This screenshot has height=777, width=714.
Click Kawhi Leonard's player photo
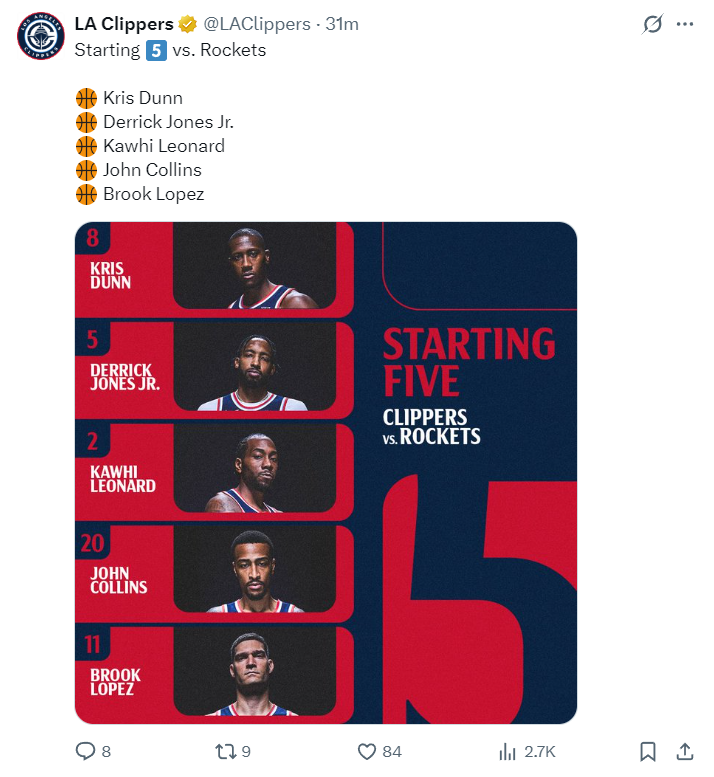[x=254, y=468]
